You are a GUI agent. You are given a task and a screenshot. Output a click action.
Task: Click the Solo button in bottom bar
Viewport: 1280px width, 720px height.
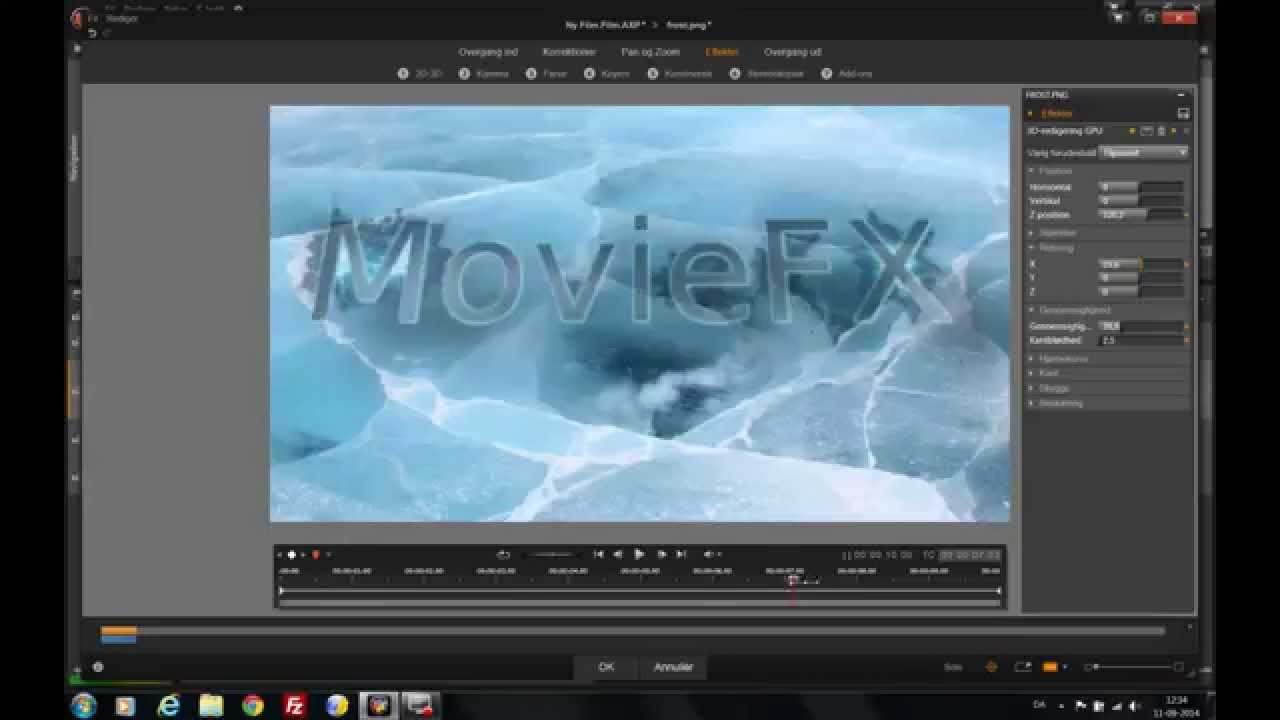(x=953, y=667)
